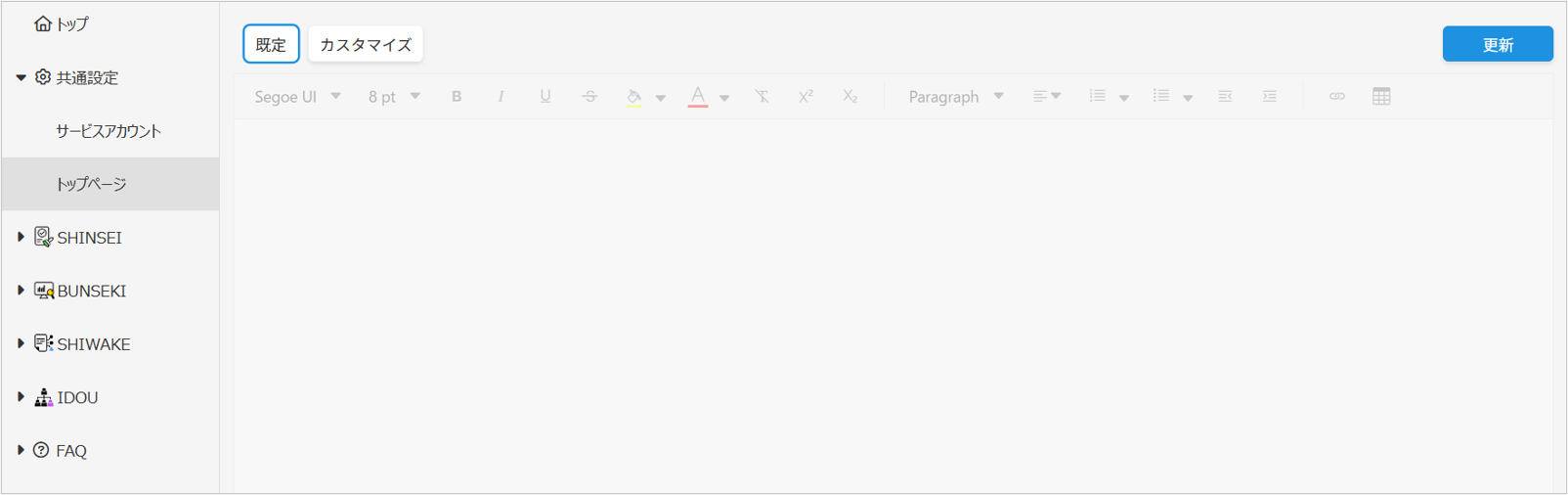Toggle italic text formatting
Image resolution: width=1568 pixels, height=495 pixels.
501,96
